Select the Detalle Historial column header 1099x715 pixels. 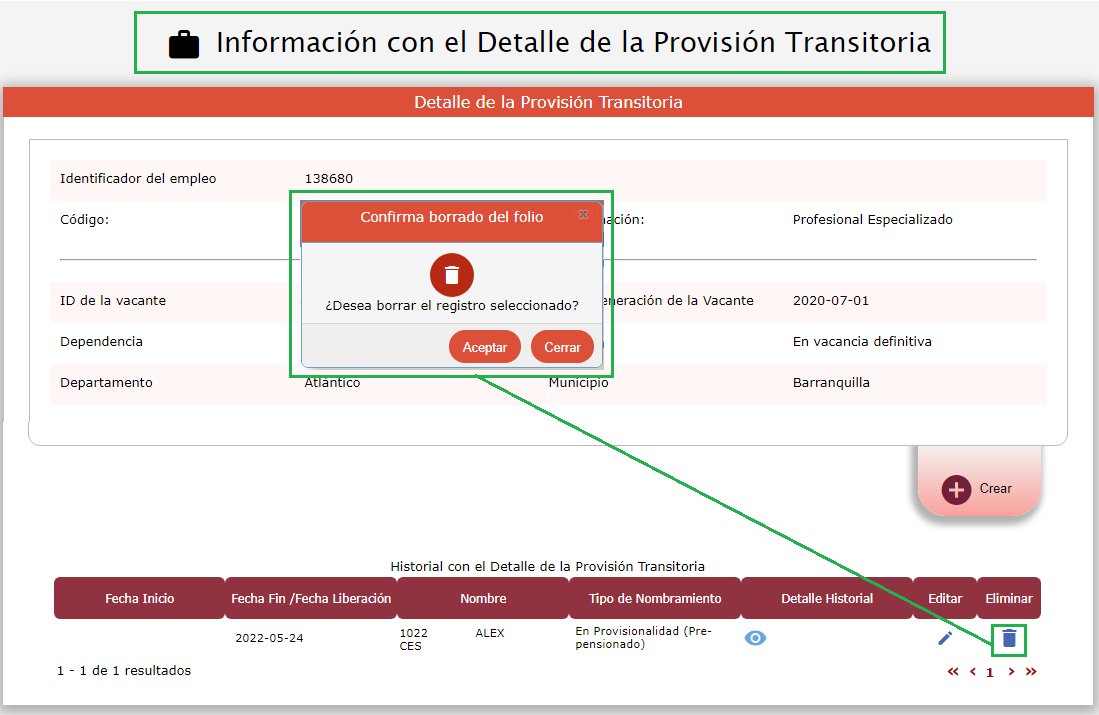(x=827, y=598)
